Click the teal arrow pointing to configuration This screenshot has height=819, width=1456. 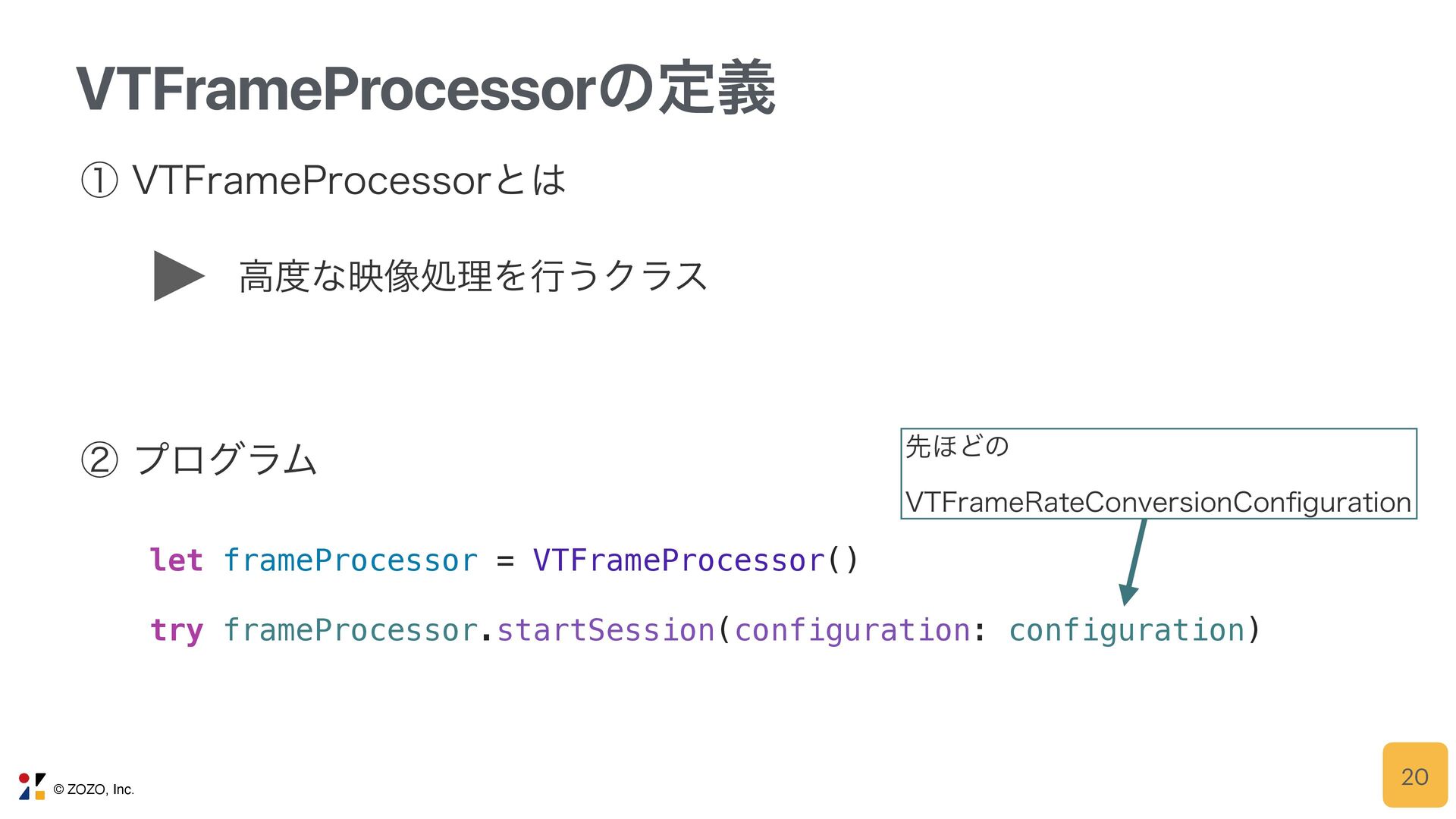coord(1134,562)
